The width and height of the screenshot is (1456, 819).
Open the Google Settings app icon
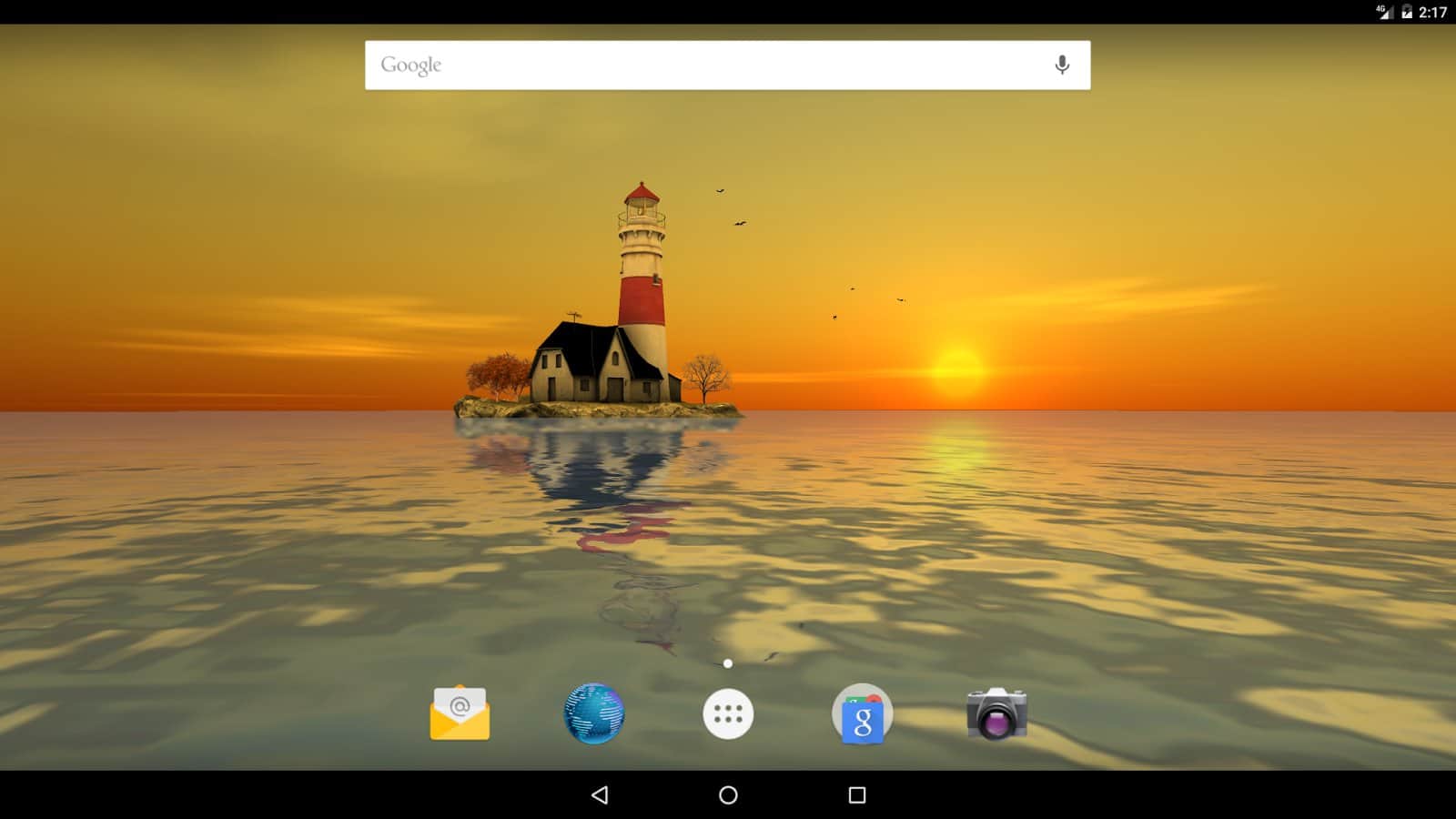pos(862,714)
